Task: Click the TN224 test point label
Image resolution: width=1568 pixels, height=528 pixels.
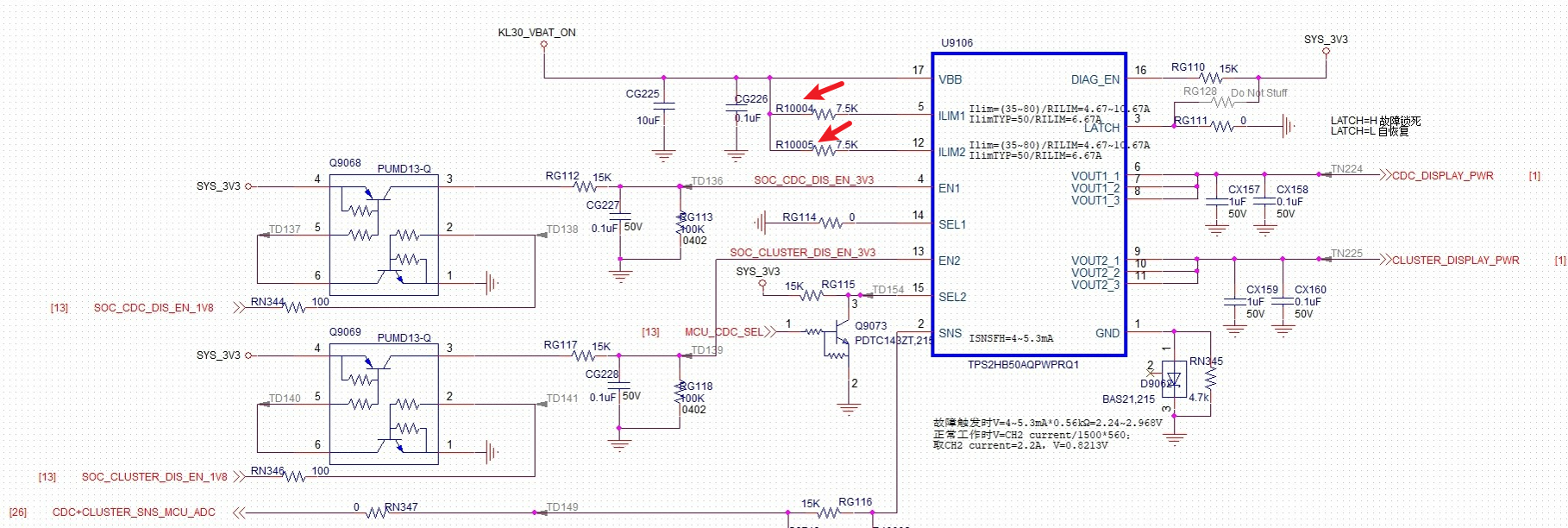Action: tap(1346, 169)
